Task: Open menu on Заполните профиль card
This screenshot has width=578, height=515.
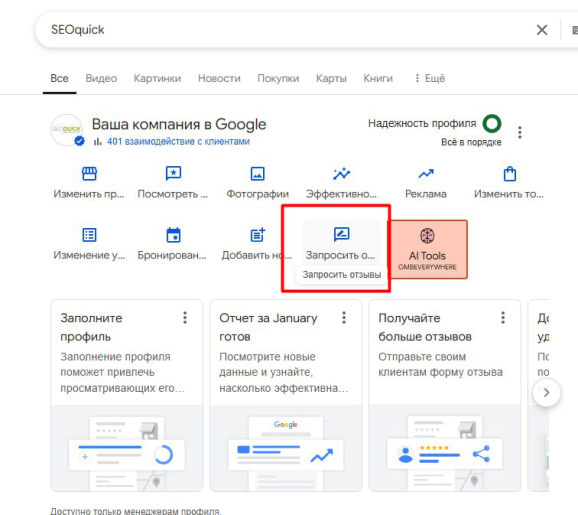Action: (x=185, y=317)
